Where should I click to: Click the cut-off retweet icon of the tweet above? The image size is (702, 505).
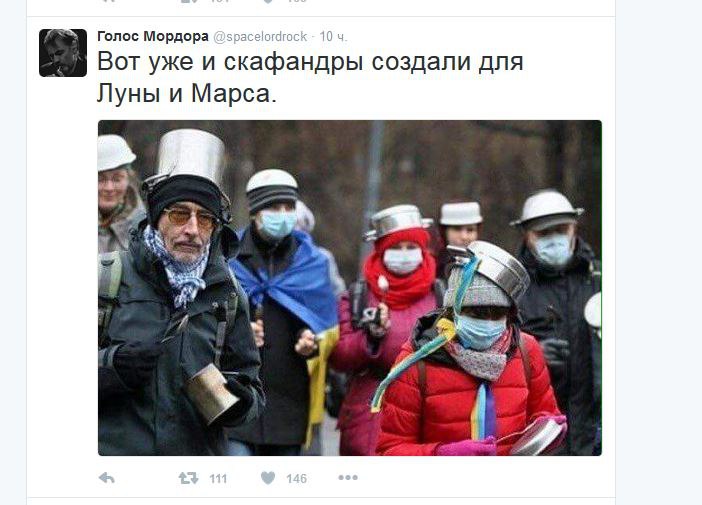pyautogui.click(x=188, y=1)
